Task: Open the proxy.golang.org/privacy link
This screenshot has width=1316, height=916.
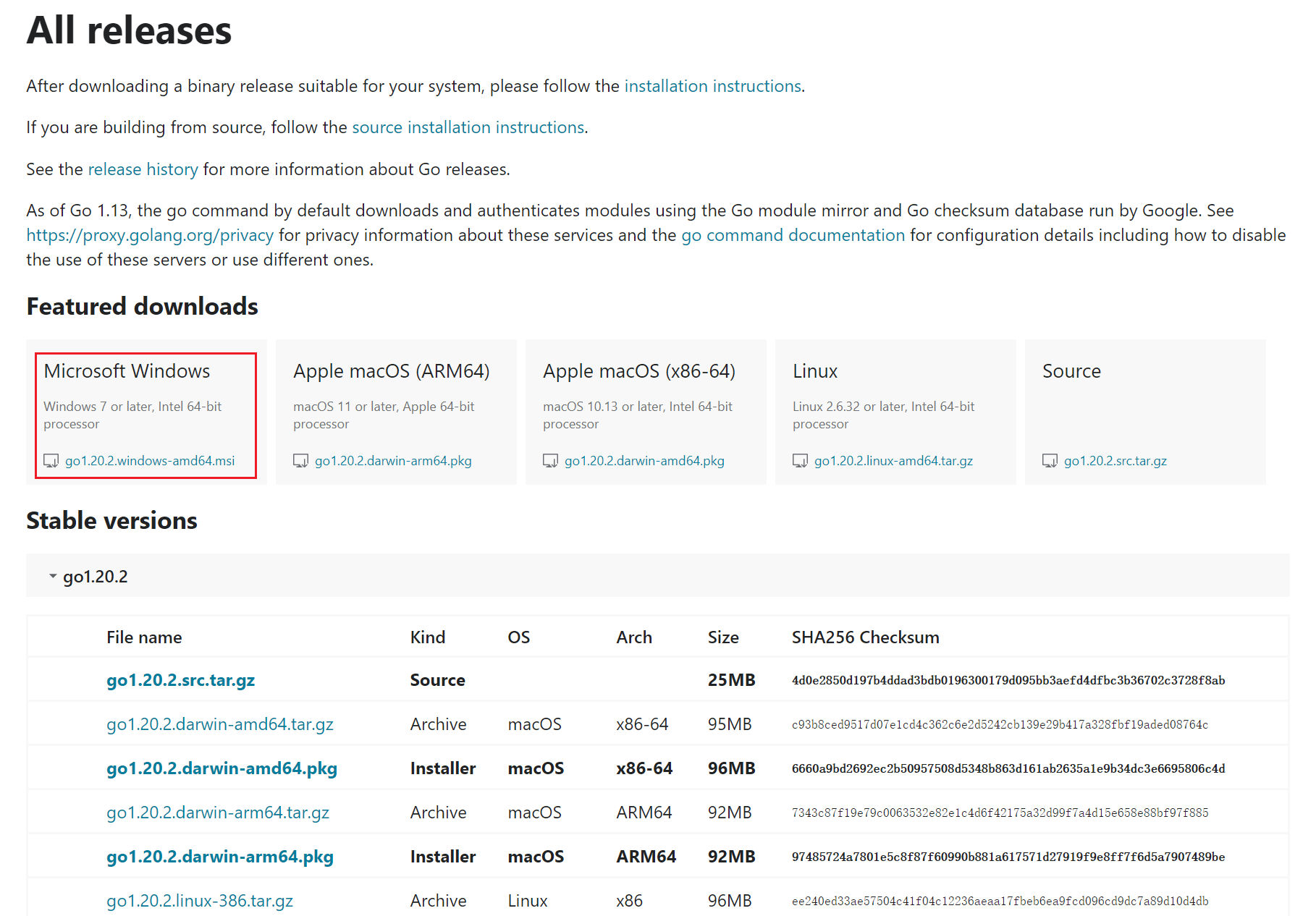Action: click(150, 235)
